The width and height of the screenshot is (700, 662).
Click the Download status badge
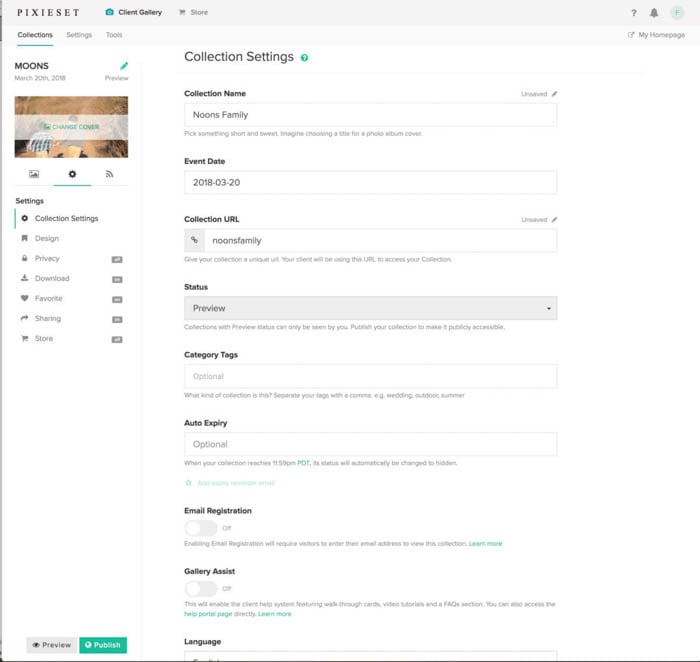point(117,279)
